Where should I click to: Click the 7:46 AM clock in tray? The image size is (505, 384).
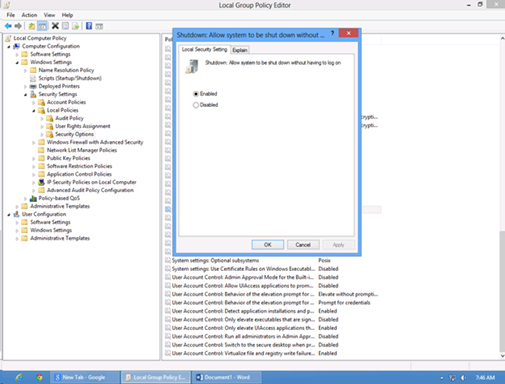pyautogui.click(x=485, y=378)
